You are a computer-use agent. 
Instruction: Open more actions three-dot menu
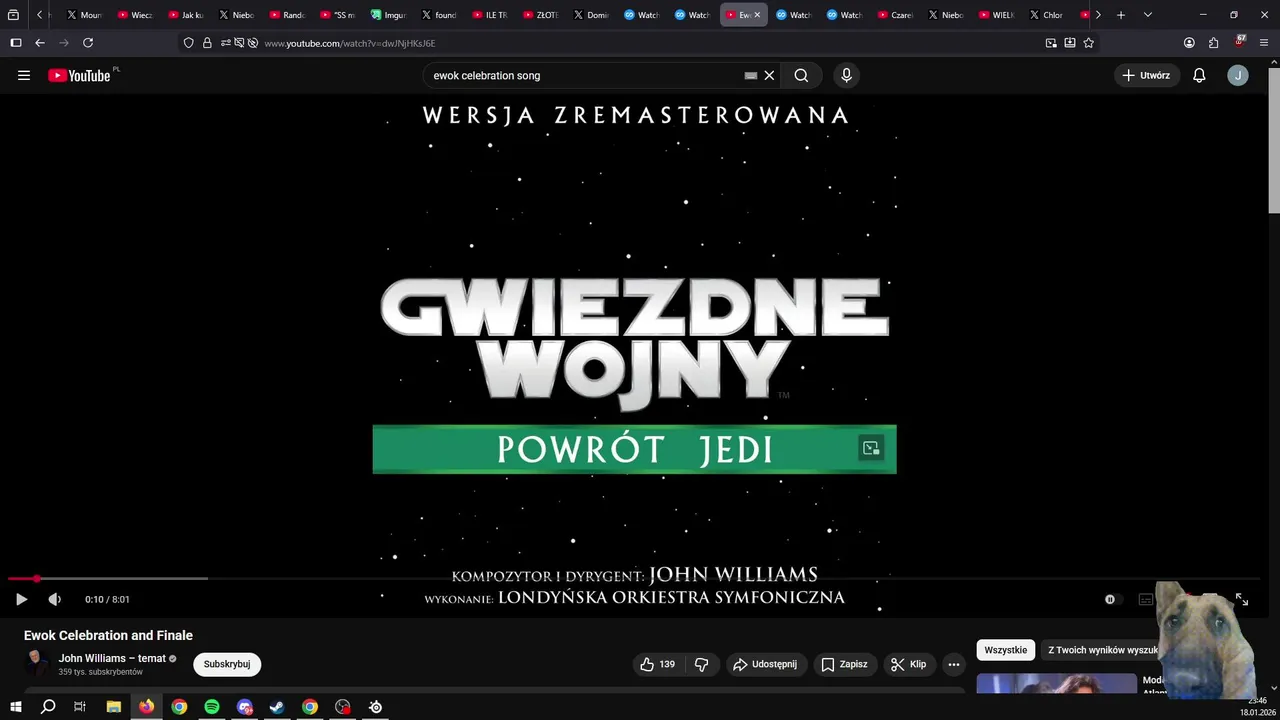coord(953,664)
